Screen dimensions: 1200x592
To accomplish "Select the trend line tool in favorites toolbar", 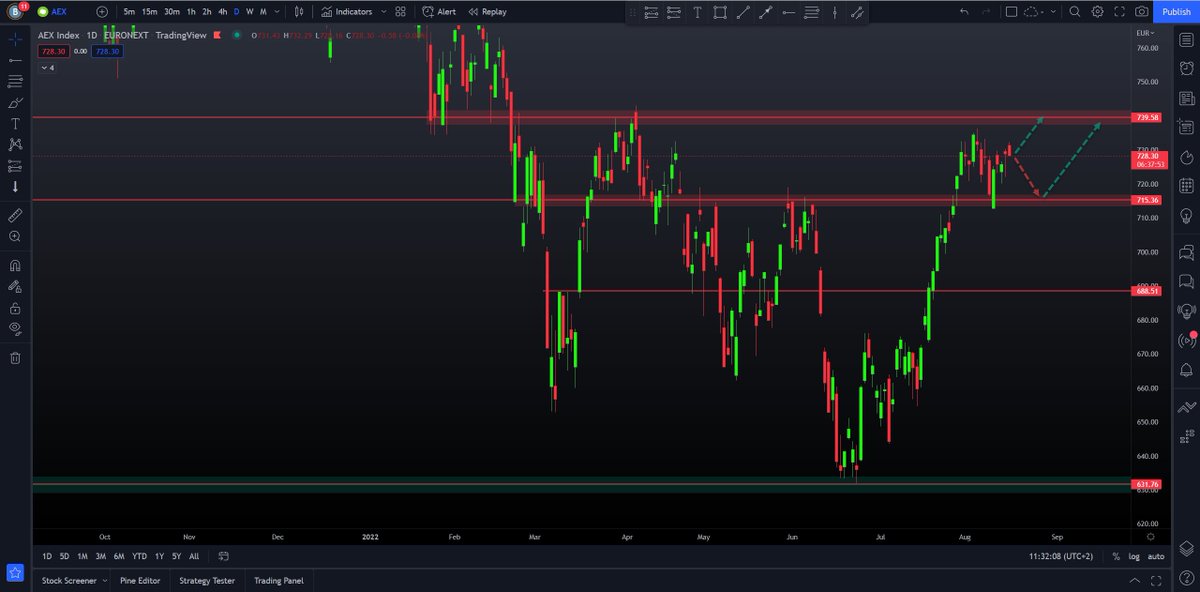I will point(742,13).
